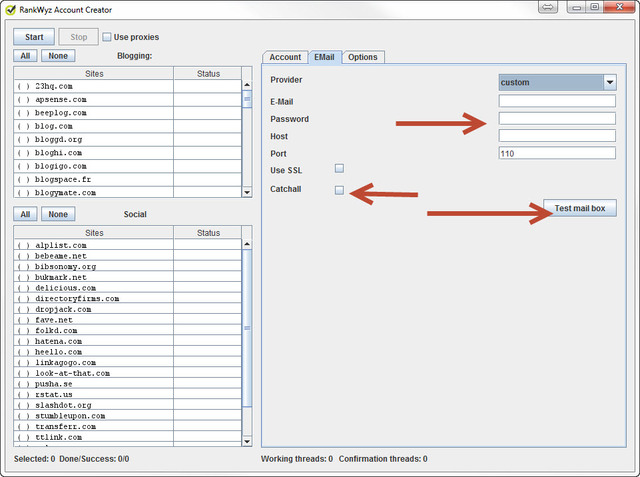
Task: Toggle the 23hq.com site selection
Action: pyautogui.click(x=24, y=86)
